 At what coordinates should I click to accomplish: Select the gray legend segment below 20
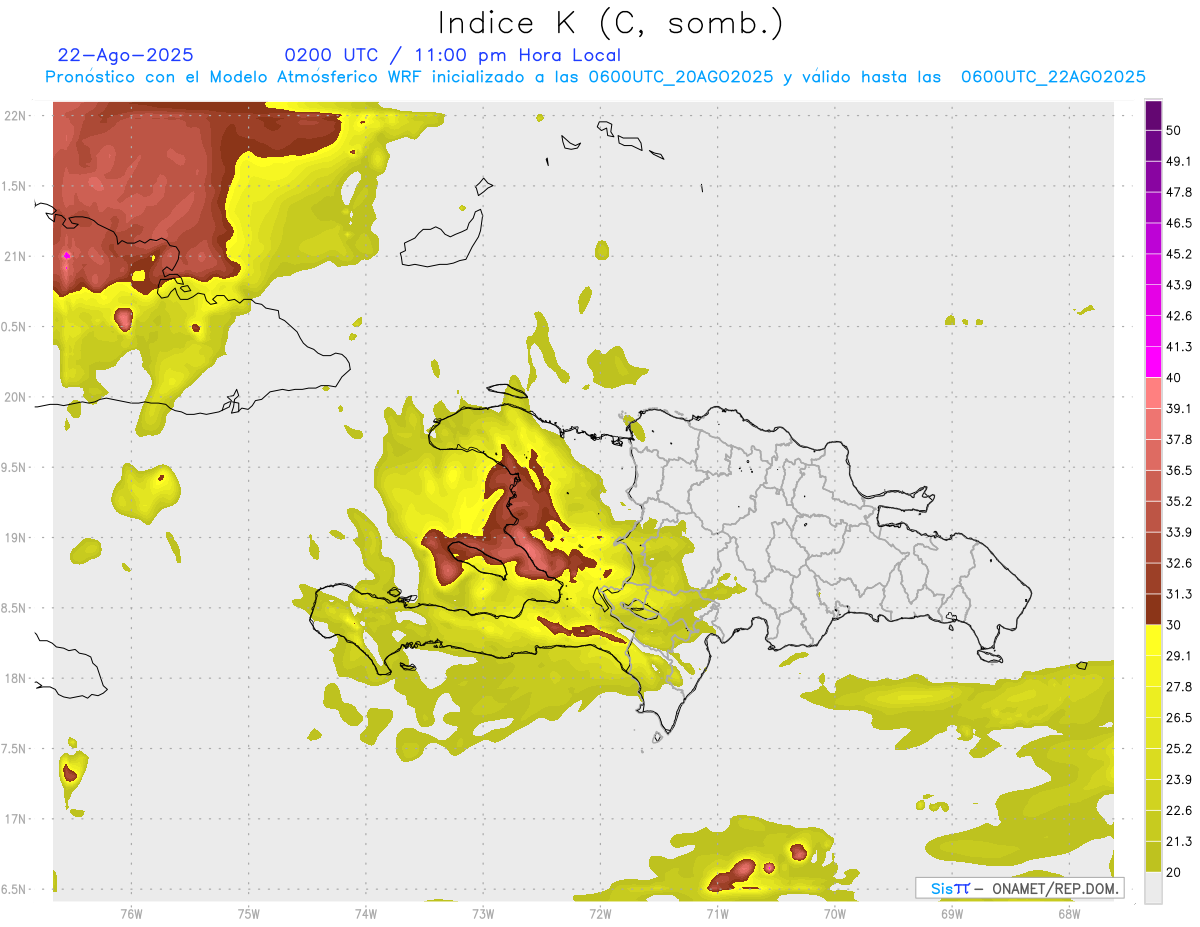(1154, 887)
